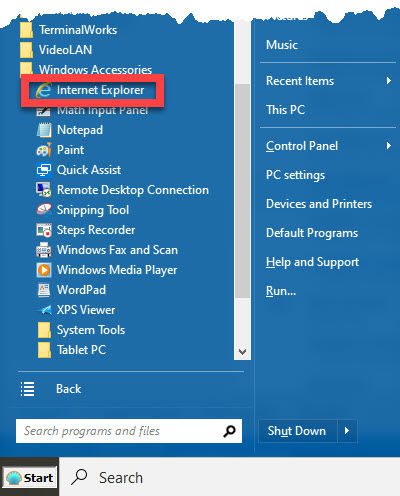Collapse the Windows Accessories folder
Screen dimensions: 400x496
tap(86, 69)
